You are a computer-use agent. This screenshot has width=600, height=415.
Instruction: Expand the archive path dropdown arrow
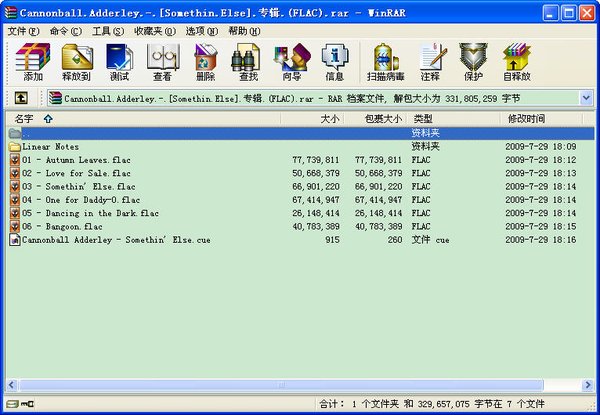[x=586, y=98]
